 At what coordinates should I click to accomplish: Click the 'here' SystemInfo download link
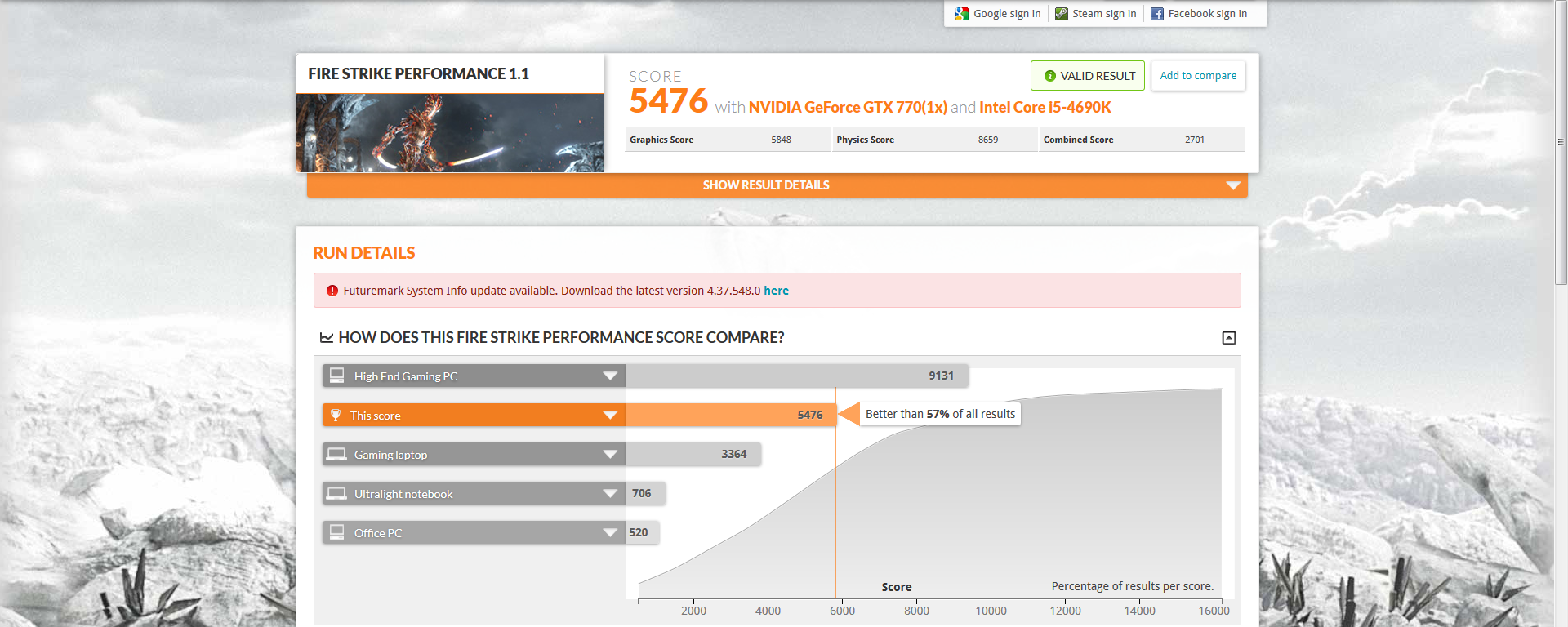click(x=776, y=291)
